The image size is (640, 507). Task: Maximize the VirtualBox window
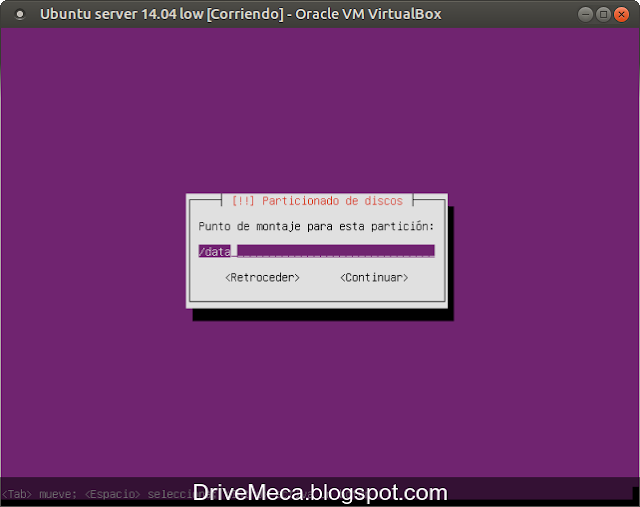603,15
